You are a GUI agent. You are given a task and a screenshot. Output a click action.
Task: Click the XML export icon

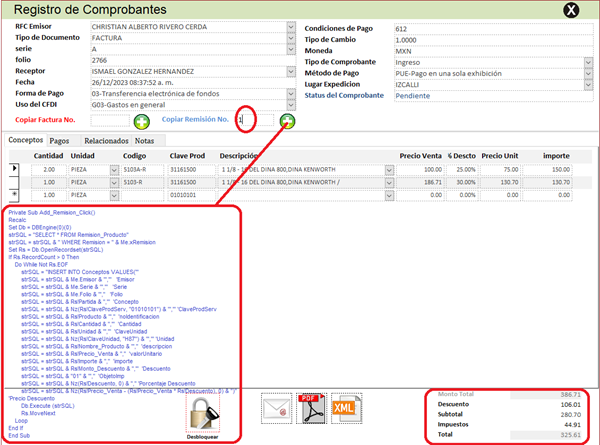click(344, 407)
